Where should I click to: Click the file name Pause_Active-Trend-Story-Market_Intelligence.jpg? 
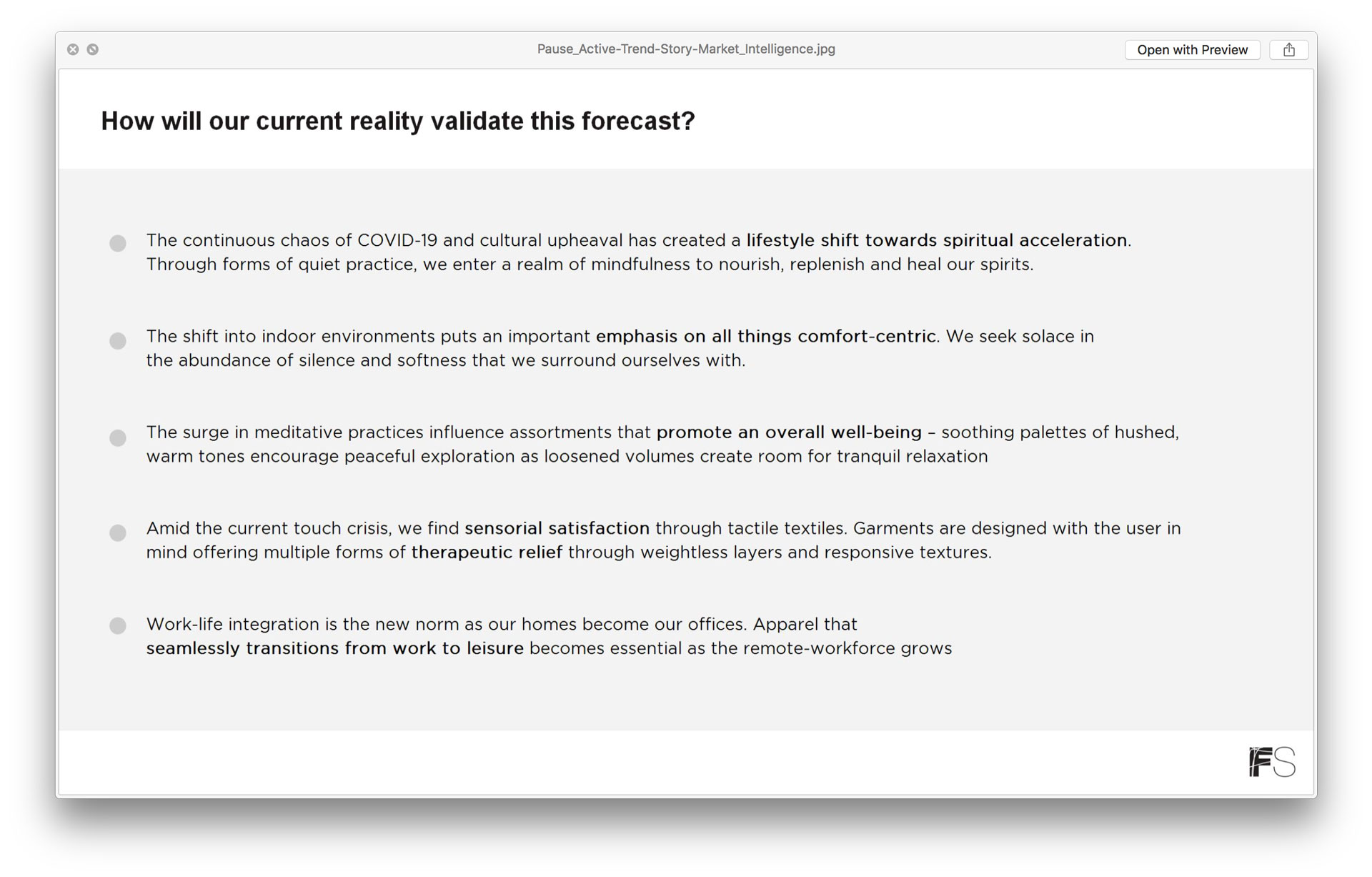click(686, 49)
